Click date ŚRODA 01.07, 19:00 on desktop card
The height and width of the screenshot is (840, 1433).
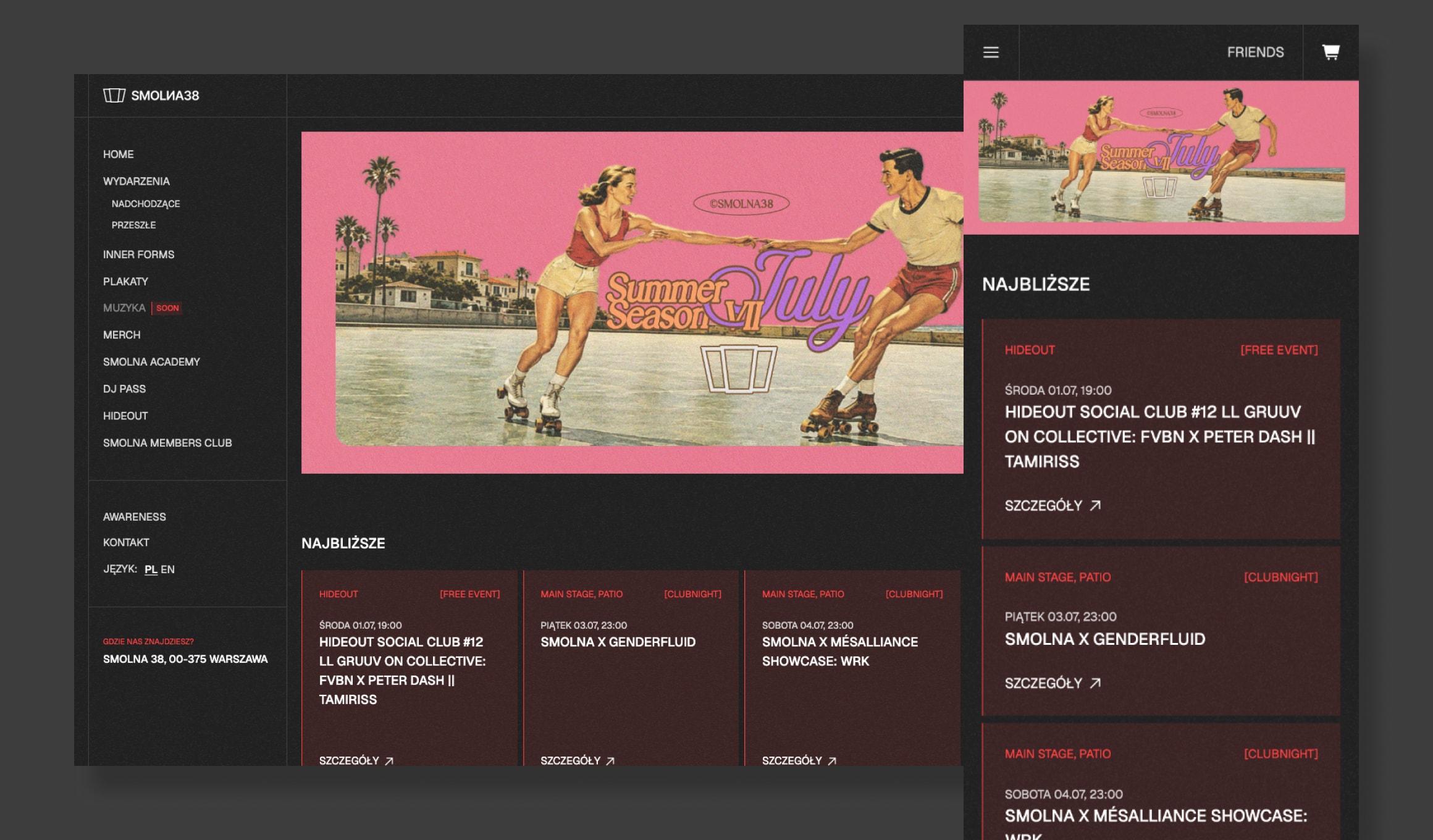click(x=360, y=626)
